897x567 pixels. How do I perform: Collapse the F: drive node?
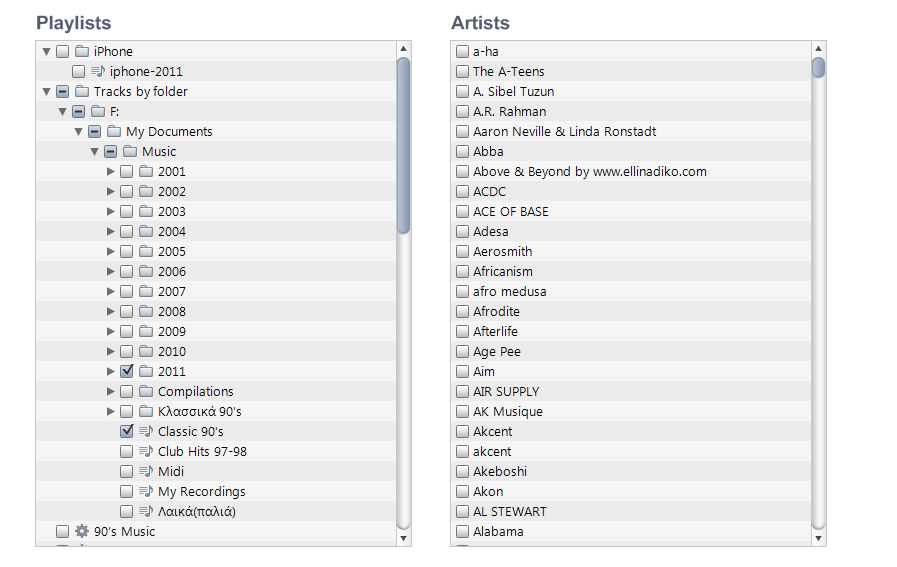point(62,112)
